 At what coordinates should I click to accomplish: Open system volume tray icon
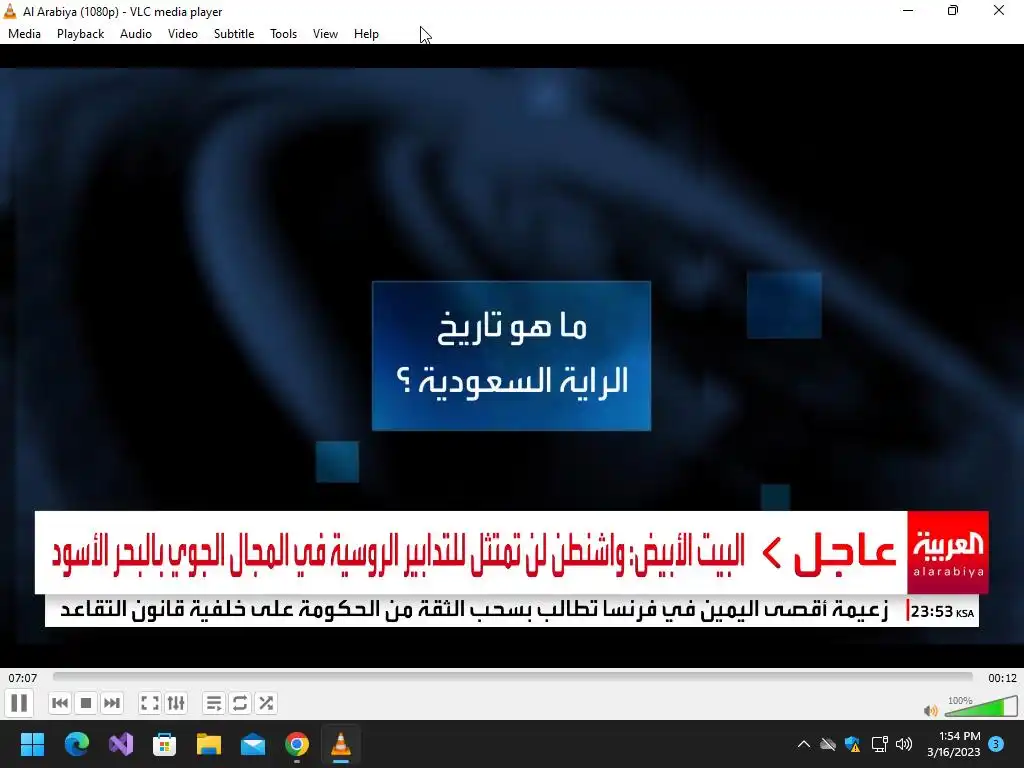point(904,744)
